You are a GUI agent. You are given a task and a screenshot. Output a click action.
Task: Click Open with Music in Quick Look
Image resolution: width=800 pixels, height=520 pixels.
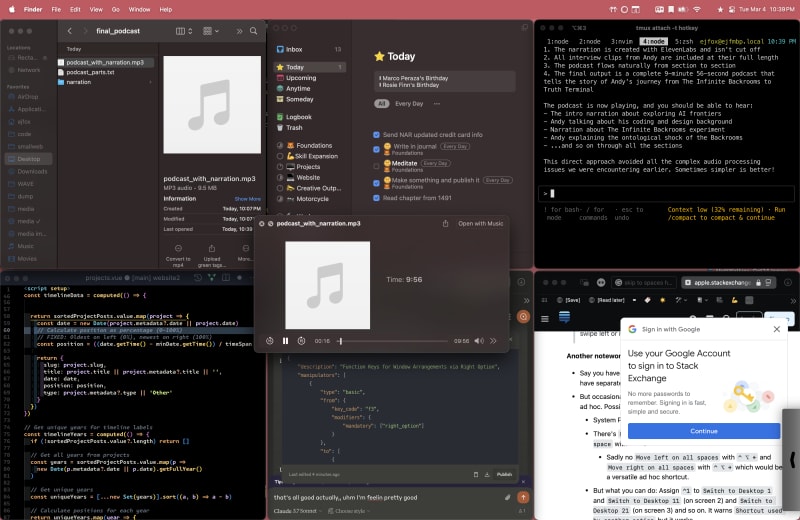[x=480, y=224]
